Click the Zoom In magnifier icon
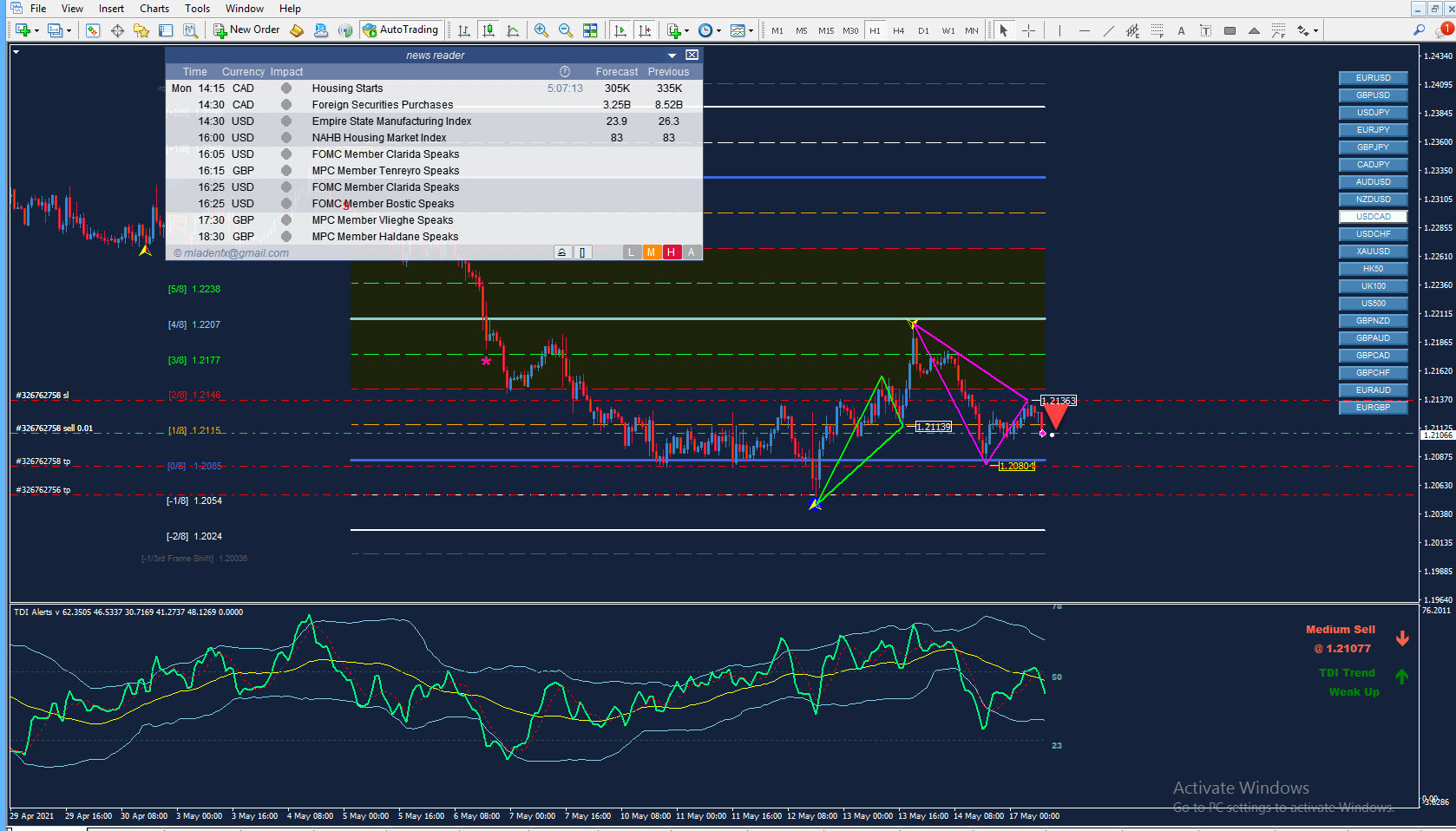Image resolution: width=1456 pixels, height=831 pixels. click(x=541, y=30)
